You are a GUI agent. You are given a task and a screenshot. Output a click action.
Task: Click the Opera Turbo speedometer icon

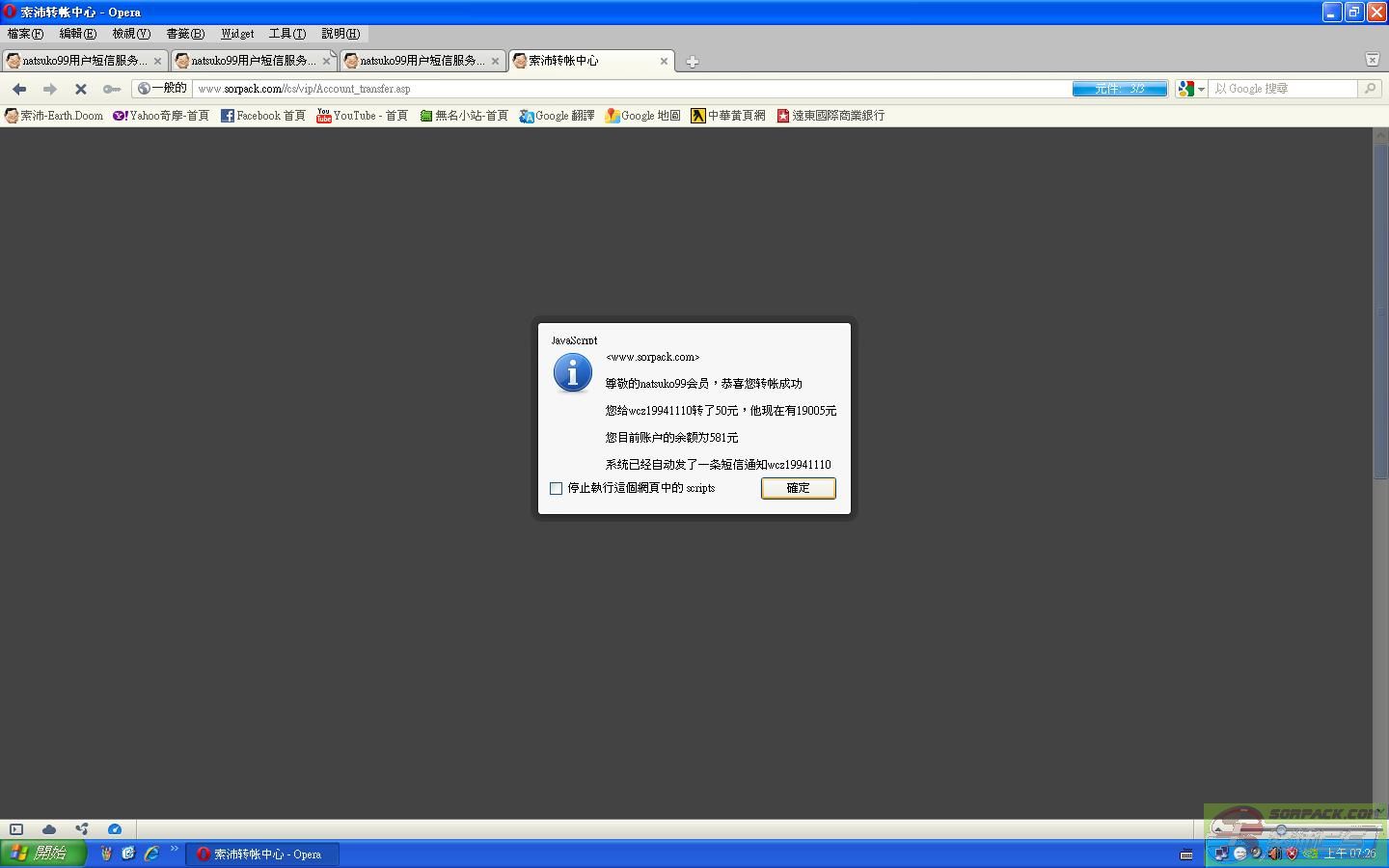(x=115, y=829)
